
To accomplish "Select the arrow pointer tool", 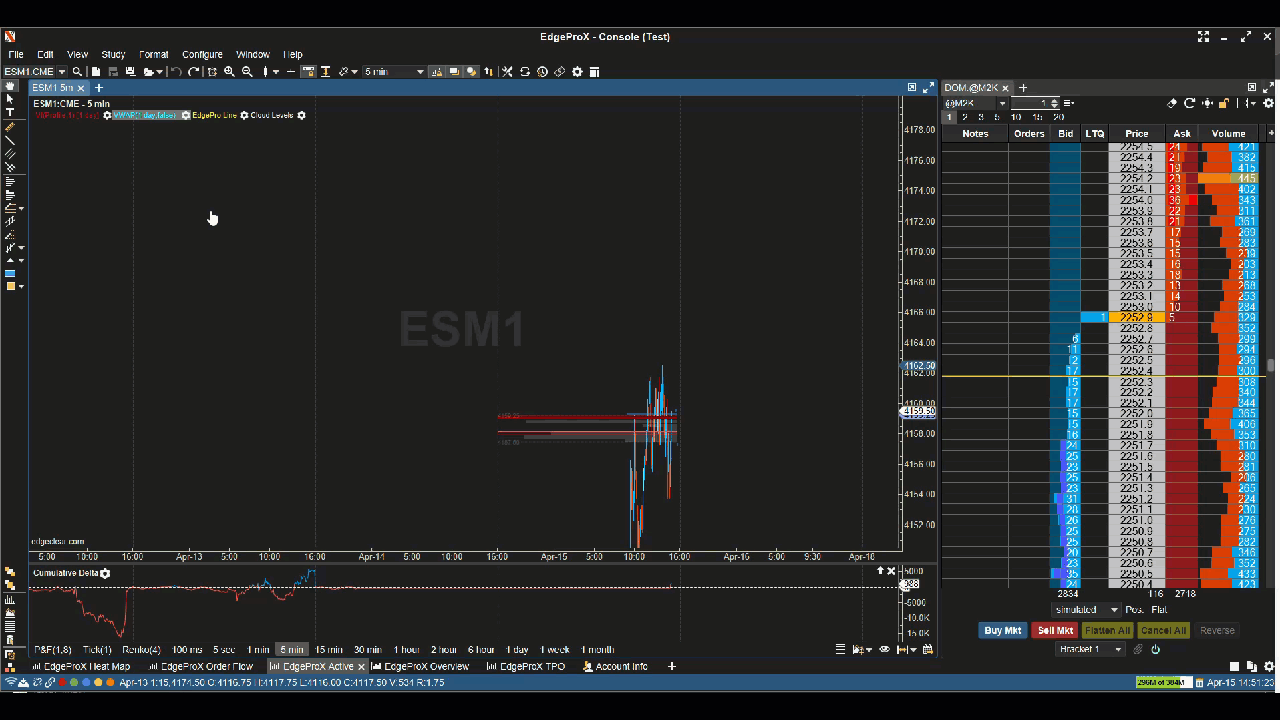I will pos(10,99).
